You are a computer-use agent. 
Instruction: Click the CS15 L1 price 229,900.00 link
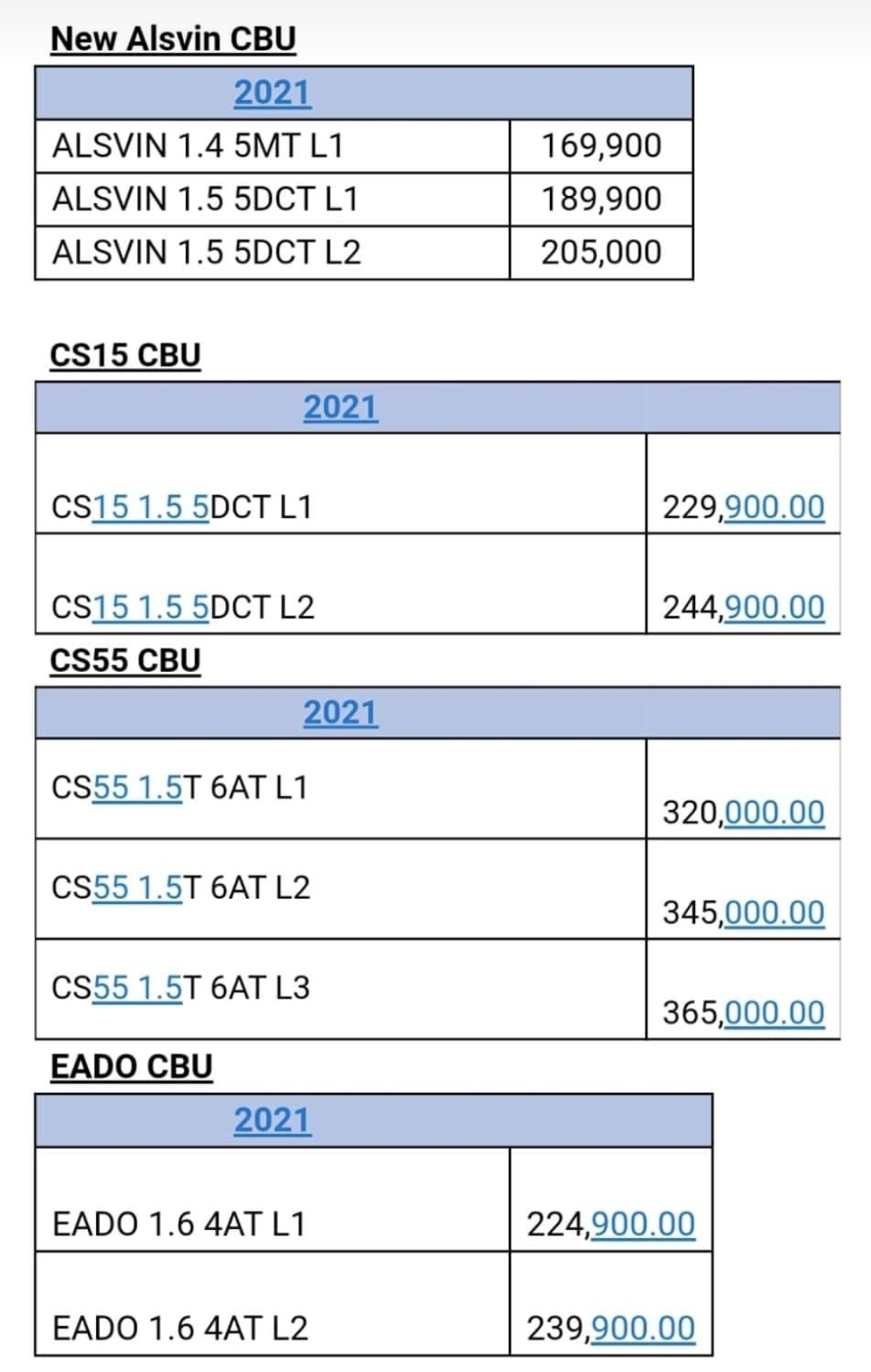[774, 507]
